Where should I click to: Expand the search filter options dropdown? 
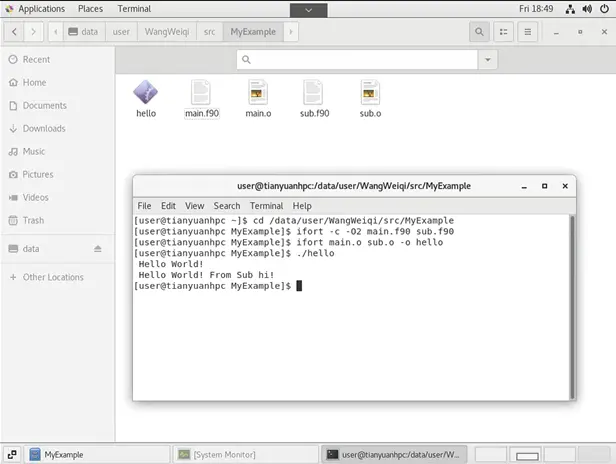[488, 60]
